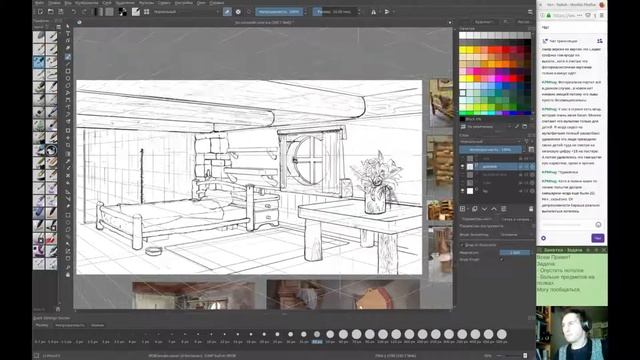Open layer properties icon
640x360 pixels.
pos(504,209)
